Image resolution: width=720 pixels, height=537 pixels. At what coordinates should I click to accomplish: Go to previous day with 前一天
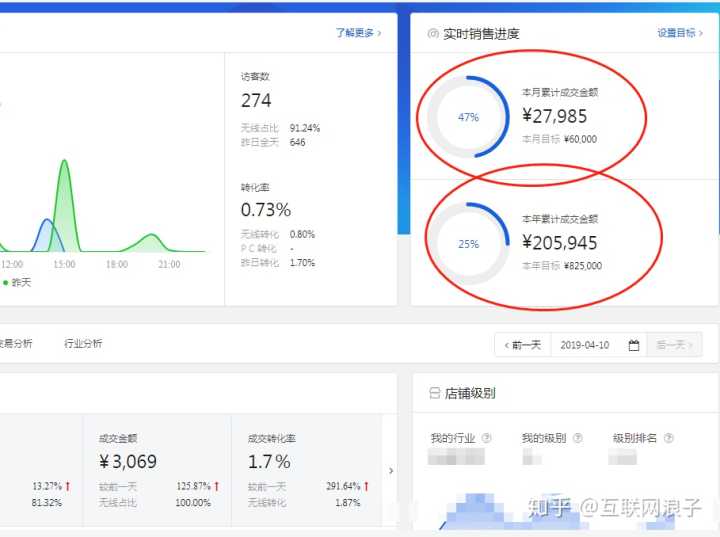point(522,345)
